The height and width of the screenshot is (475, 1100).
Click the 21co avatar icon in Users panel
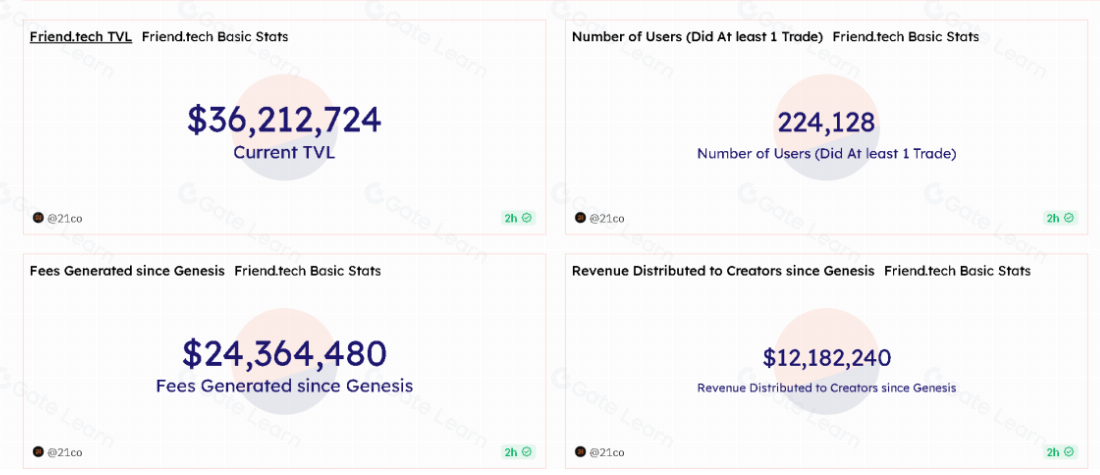point(580,218)
